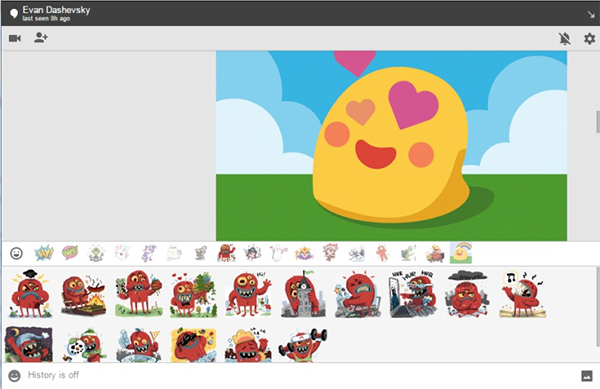The height and width of the screenshot is (389, 600).
Task: Send the angry monster with storm cloud sticker
Action: pyautogui.click(x=30, y=293)
